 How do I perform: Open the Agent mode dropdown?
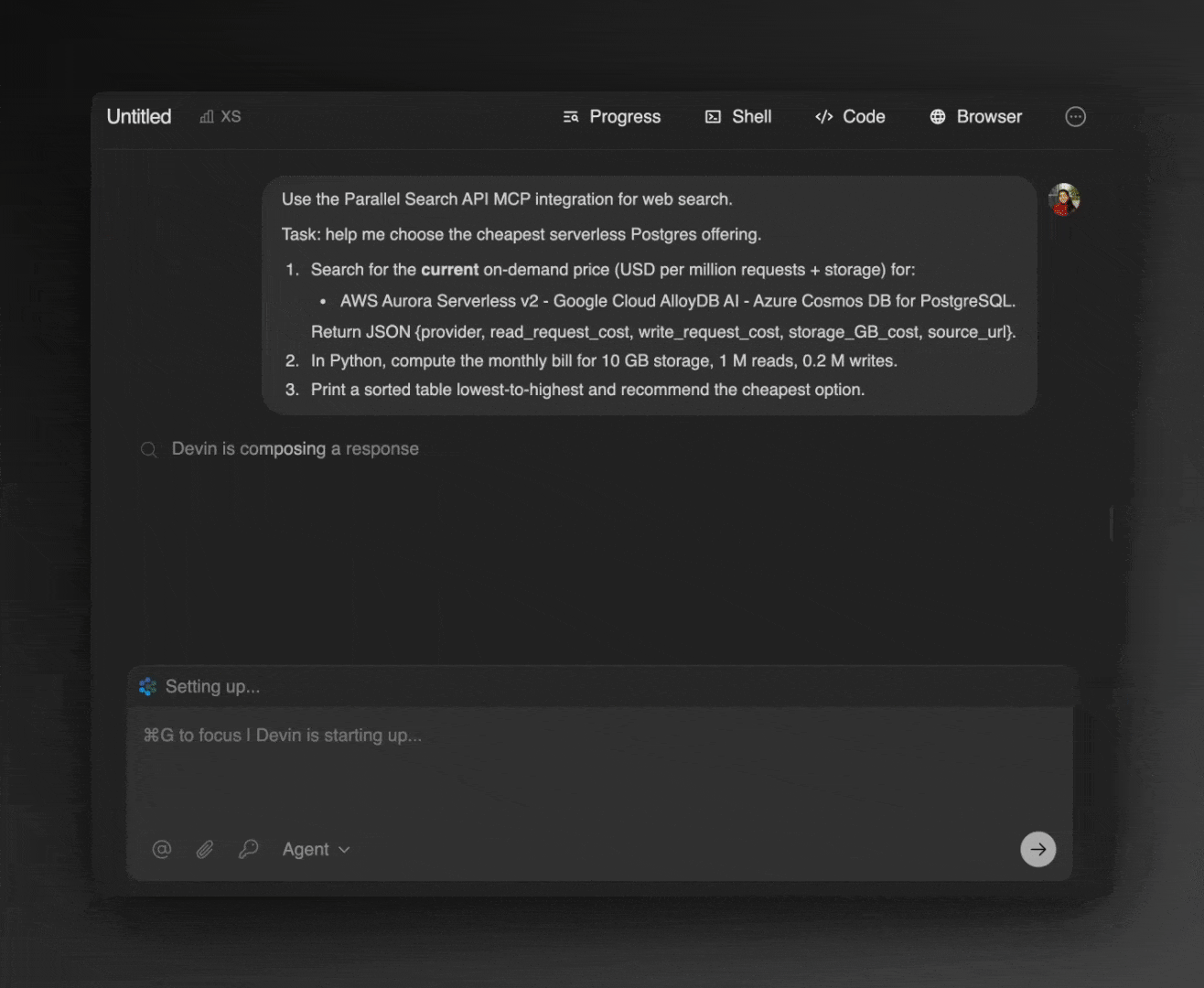(315, 849)
